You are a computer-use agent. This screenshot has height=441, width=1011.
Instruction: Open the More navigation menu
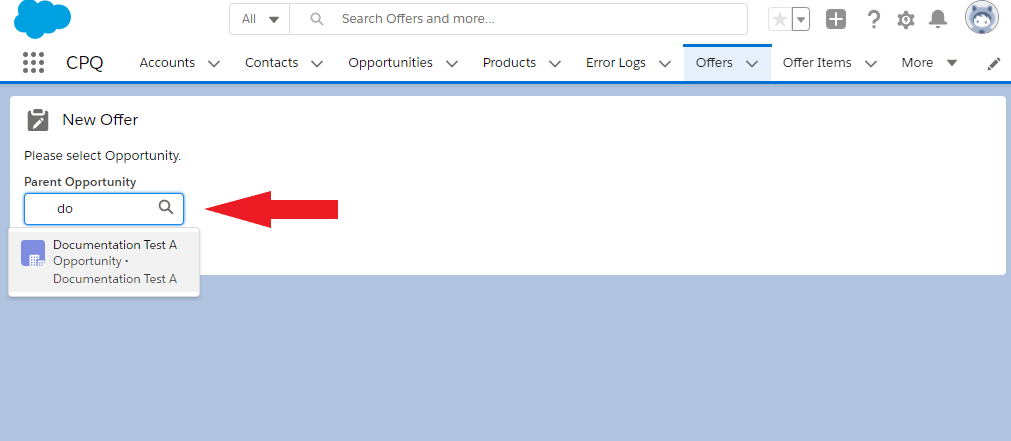click(929, 63)
